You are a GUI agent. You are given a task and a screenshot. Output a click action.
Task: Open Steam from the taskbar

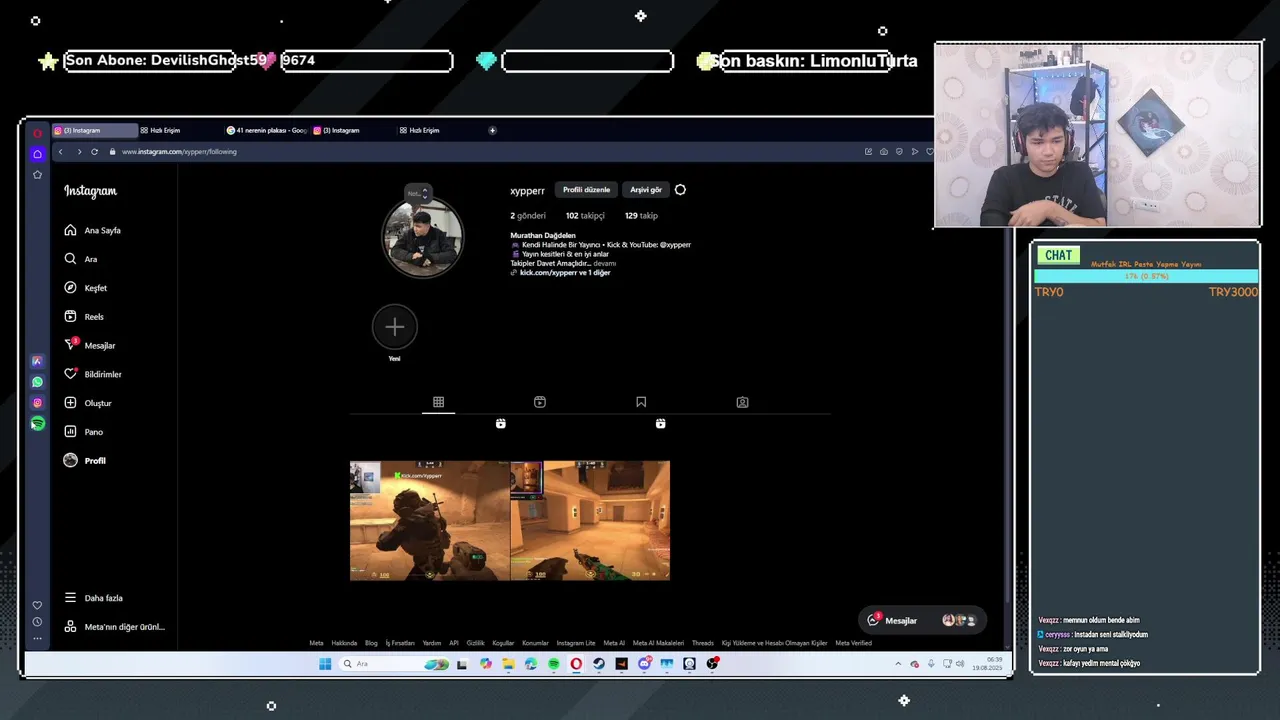point(599,664)
